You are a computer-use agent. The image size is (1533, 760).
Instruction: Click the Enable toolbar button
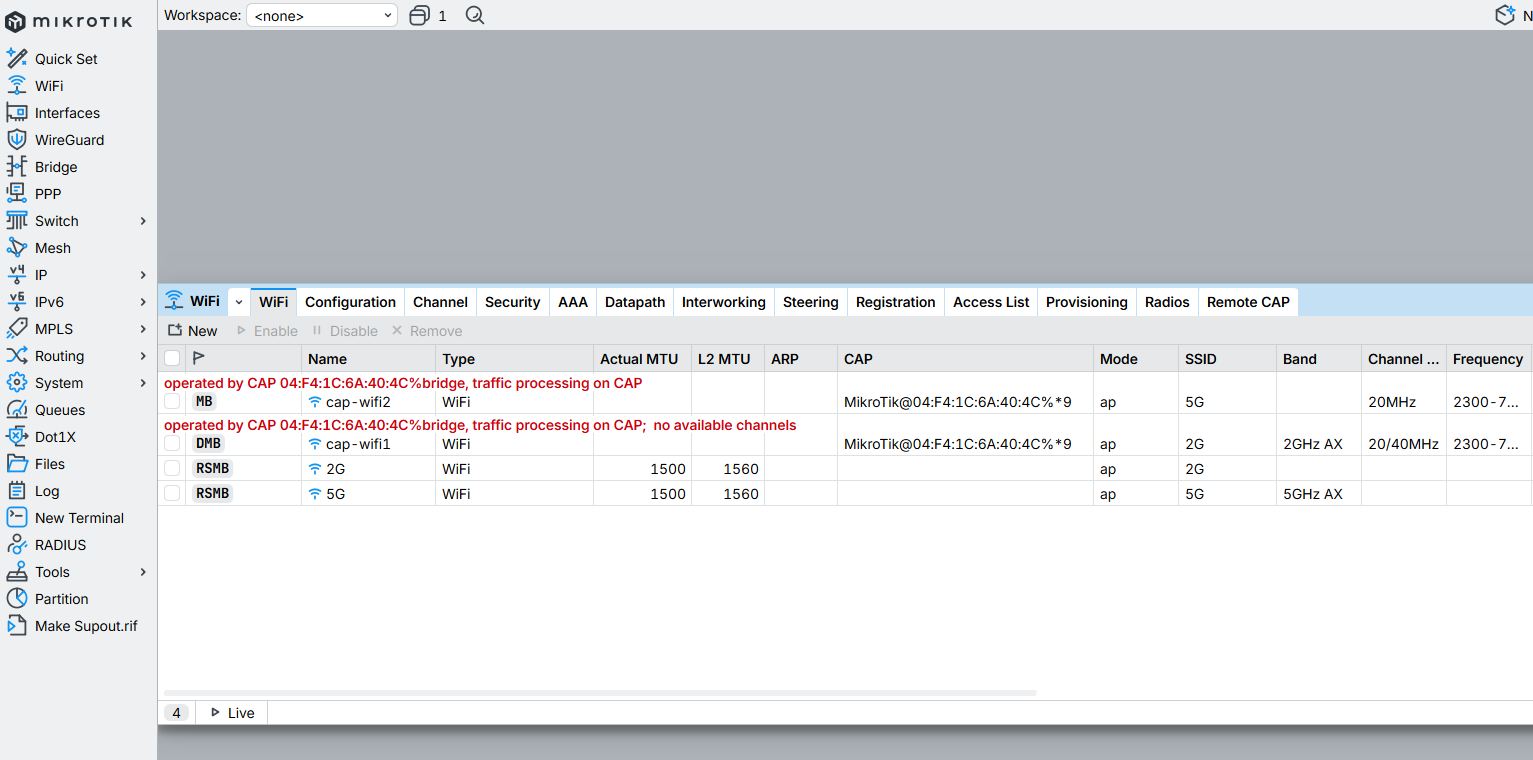pyautogui.click(x=267, y=331)
